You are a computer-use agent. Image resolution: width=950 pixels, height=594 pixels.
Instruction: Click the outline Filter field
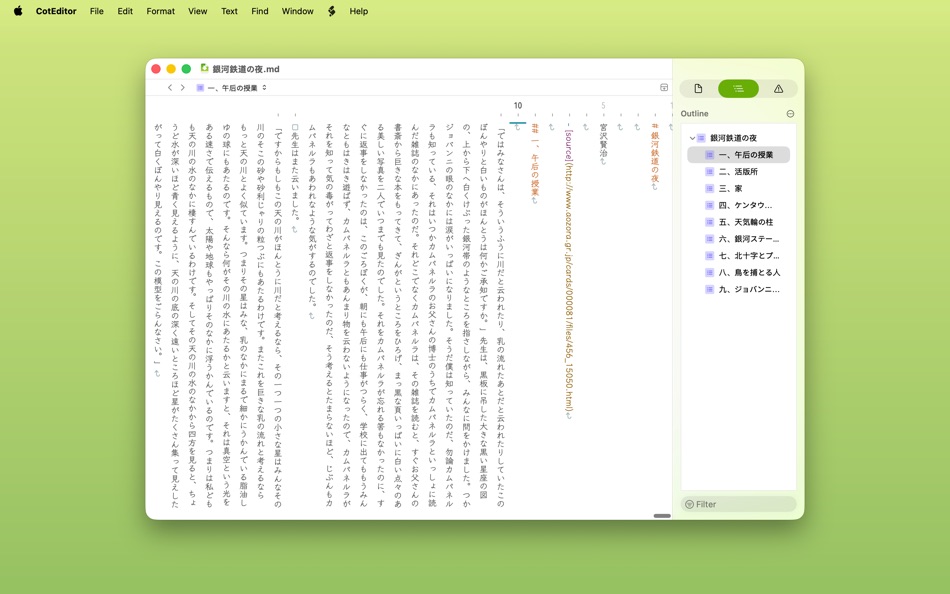(738, 504)
